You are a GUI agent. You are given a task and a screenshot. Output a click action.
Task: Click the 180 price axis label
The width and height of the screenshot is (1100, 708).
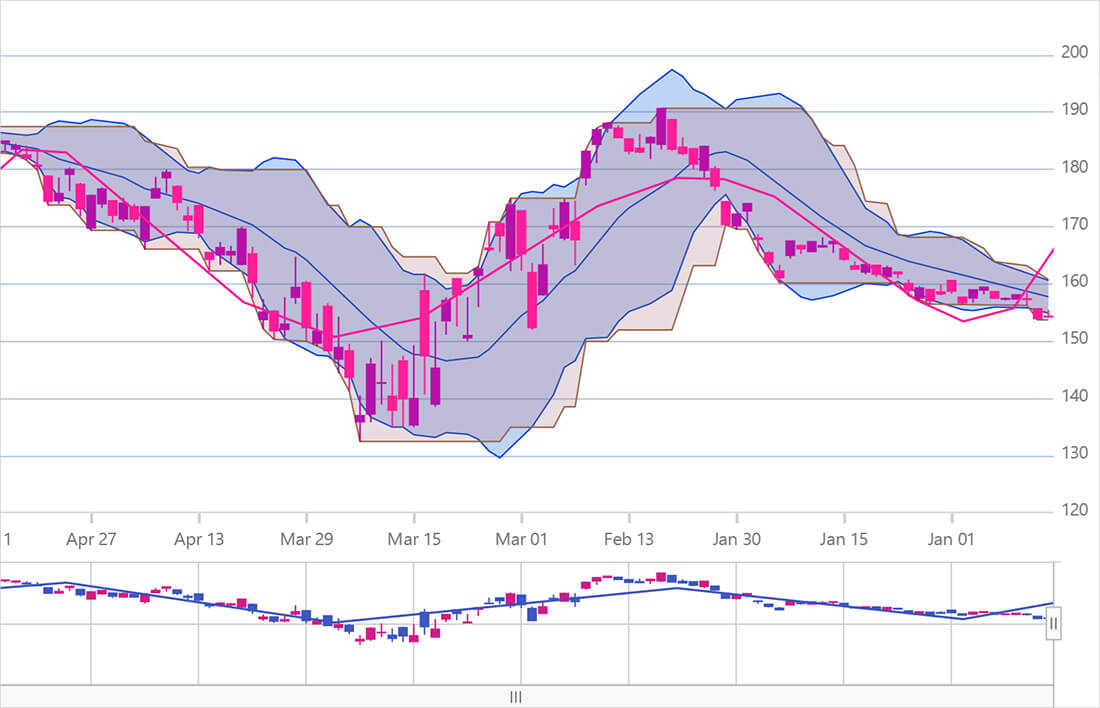[1074, 168]
